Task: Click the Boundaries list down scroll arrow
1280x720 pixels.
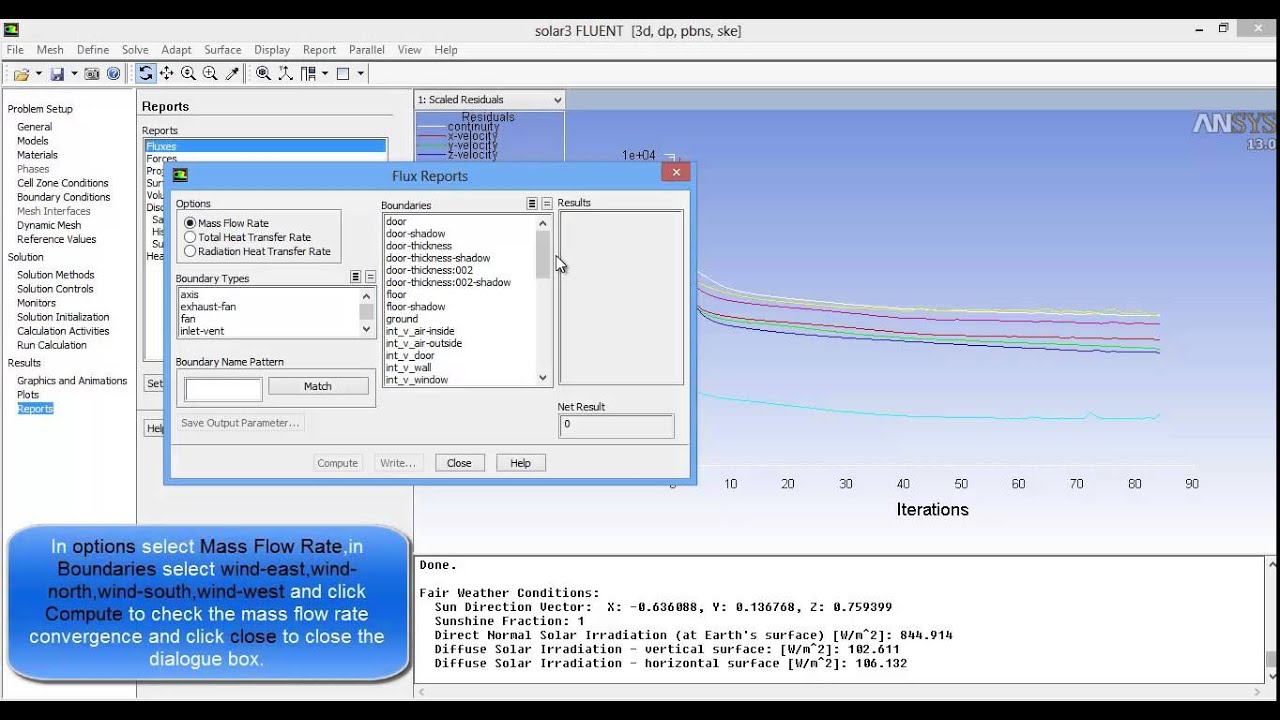Action: tap(543, 378)
